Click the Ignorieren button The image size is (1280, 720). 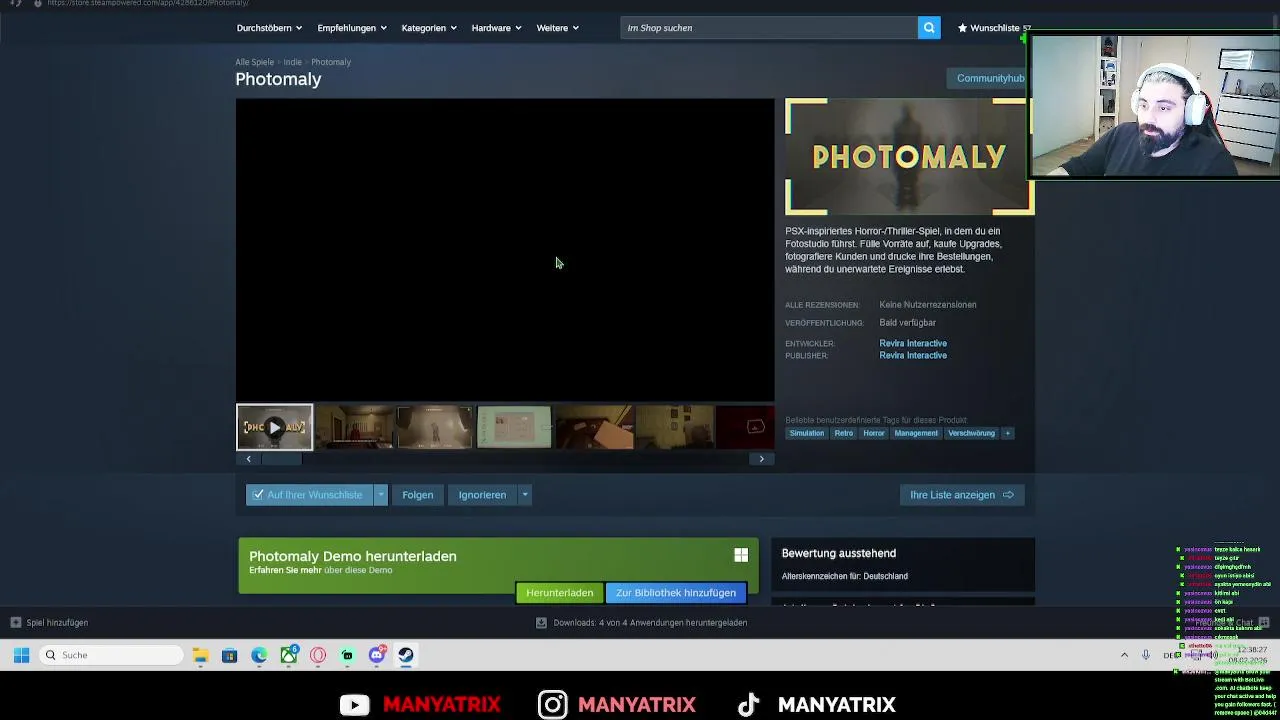pos(482,495)
